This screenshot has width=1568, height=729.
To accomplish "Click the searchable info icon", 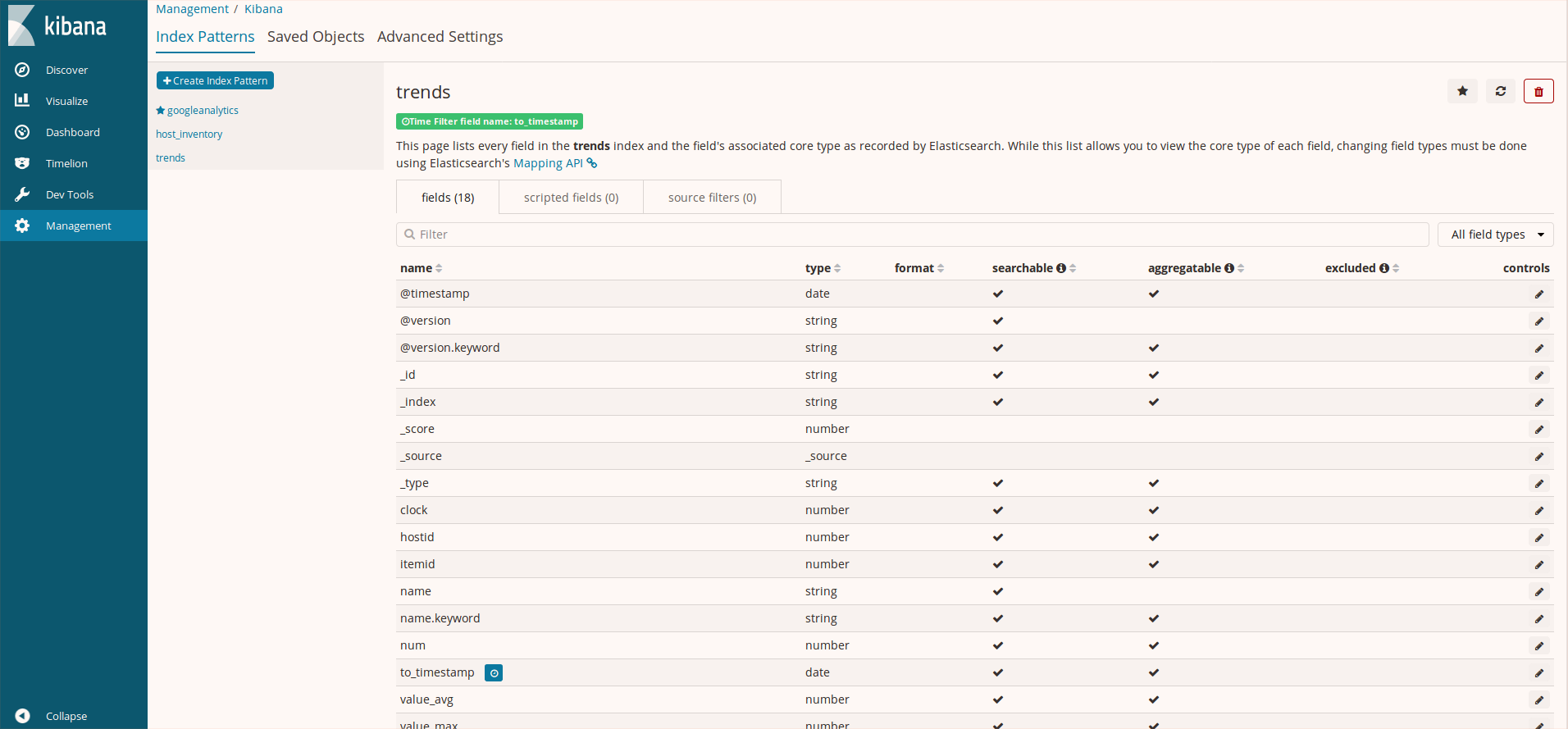I will click(x=1061, y=268).
